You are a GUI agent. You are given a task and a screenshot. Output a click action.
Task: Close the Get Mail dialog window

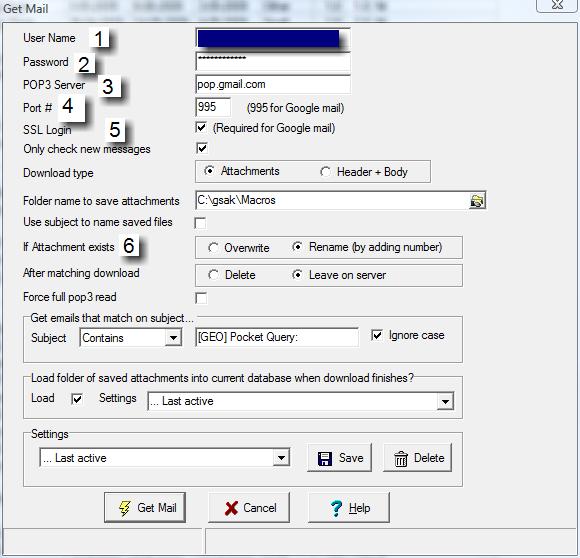coord(557,5)
